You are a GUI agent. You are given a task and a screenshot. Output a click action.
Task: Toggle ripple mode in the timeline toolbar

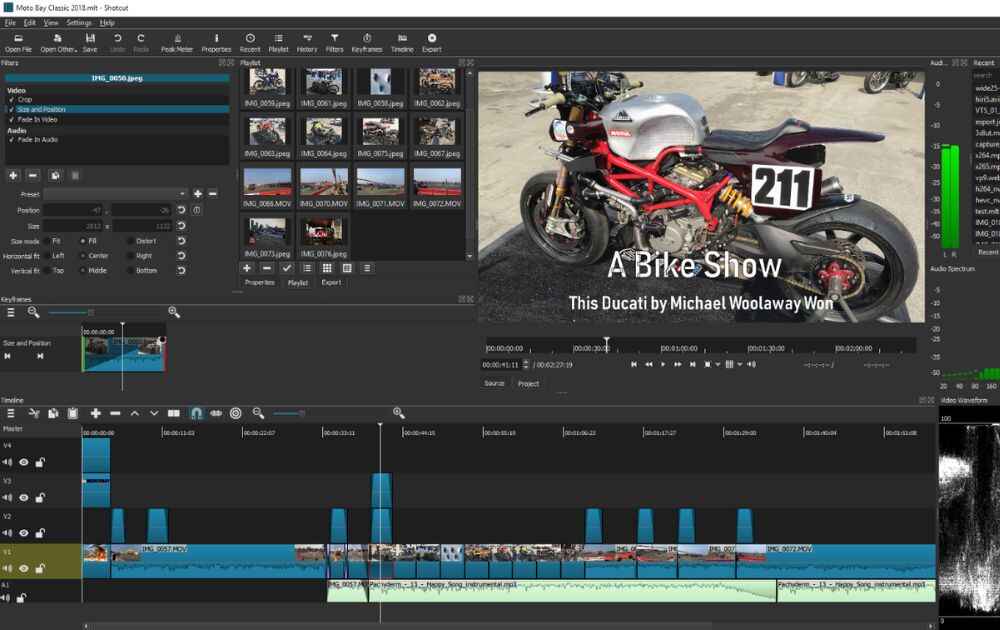[x=216, y=414]
